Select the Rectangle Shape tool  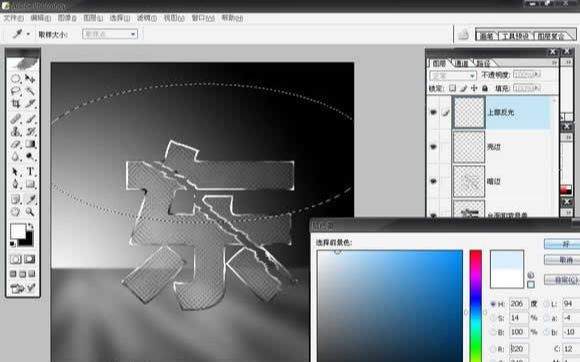click(x=30, y=184)
